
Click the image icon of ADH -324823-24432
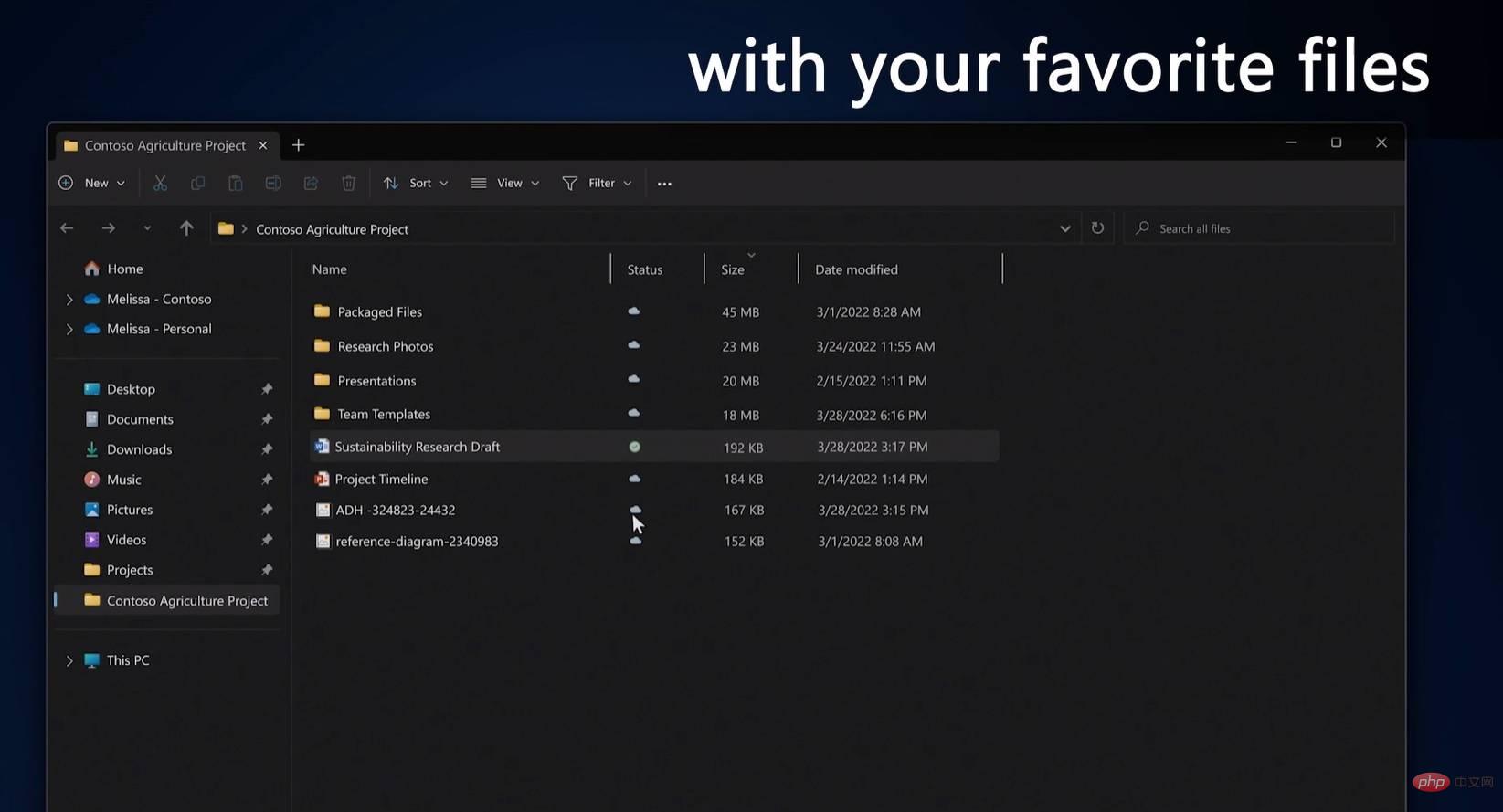[x=323, y=510]
